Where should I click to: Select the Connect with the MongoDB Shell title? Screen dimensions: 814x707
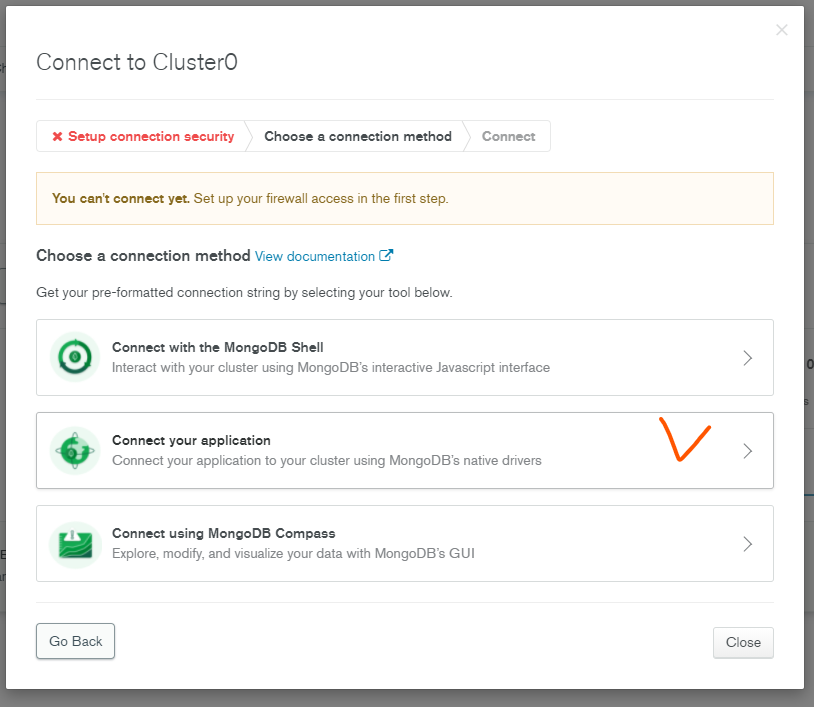[x=217, y=348]
